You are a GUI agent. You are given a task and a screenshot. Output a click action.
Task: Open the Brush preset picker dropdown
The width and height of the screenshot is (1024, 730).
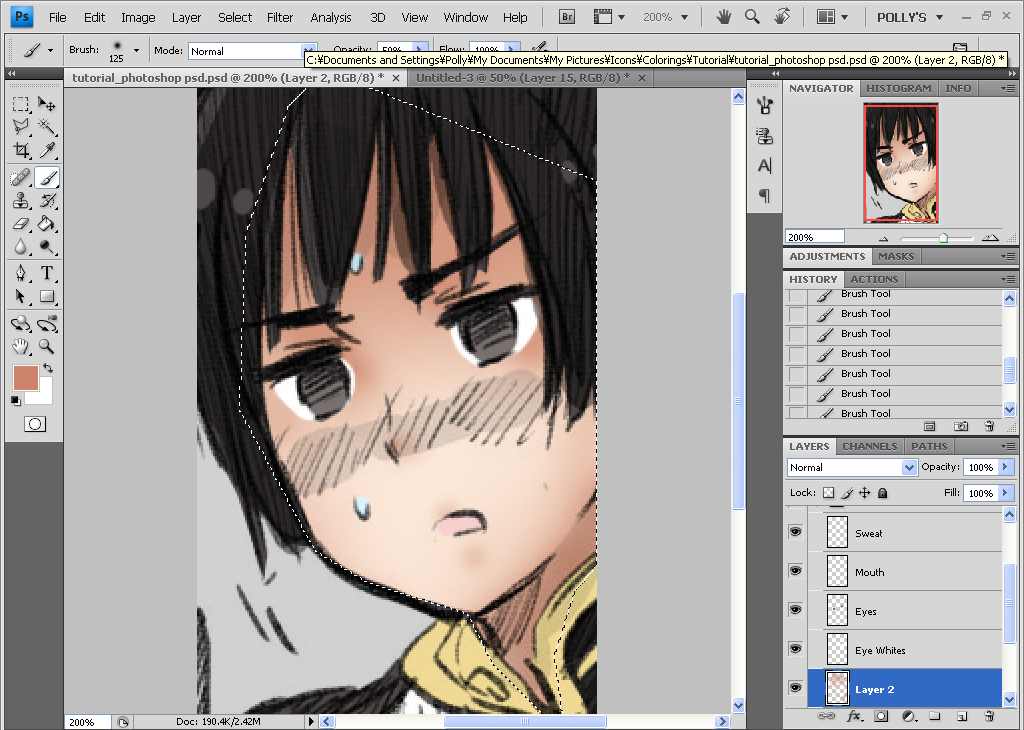(x=136, y=50)
